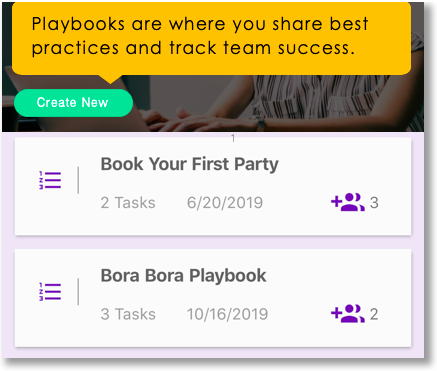This screenshot has width=437, height=371.
Task: Click the divider line in first playbook card
Action: coord(78,180)
